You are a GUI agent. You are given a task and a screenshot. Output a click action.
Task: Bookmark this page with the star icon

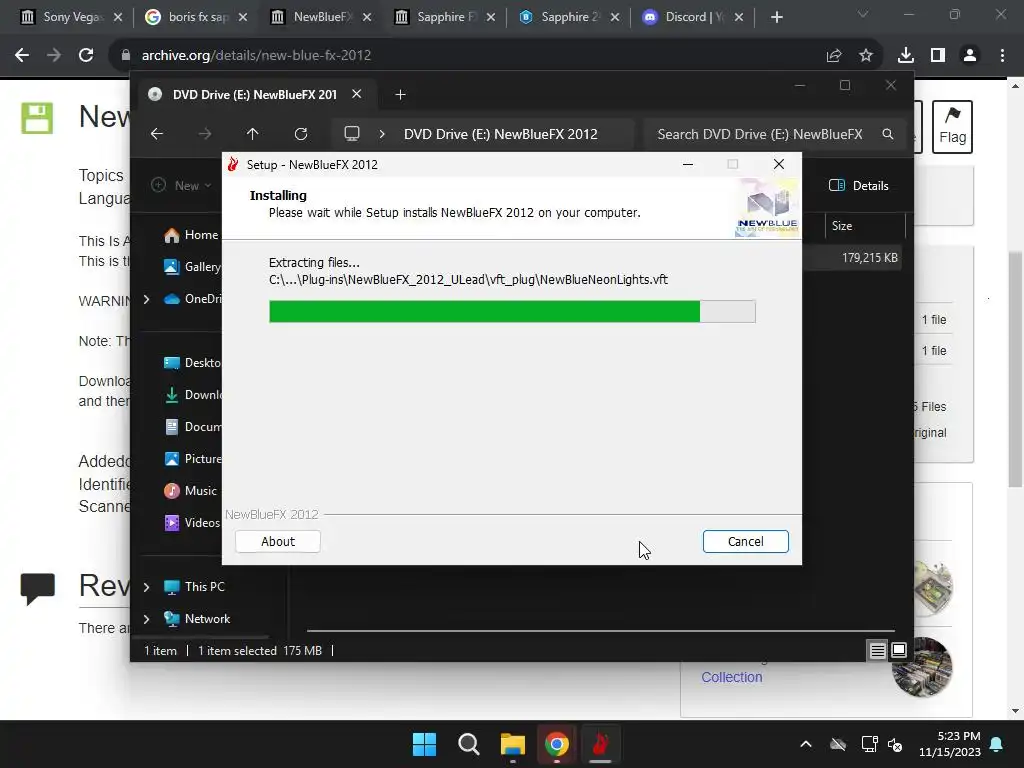[x=866, y=56]
